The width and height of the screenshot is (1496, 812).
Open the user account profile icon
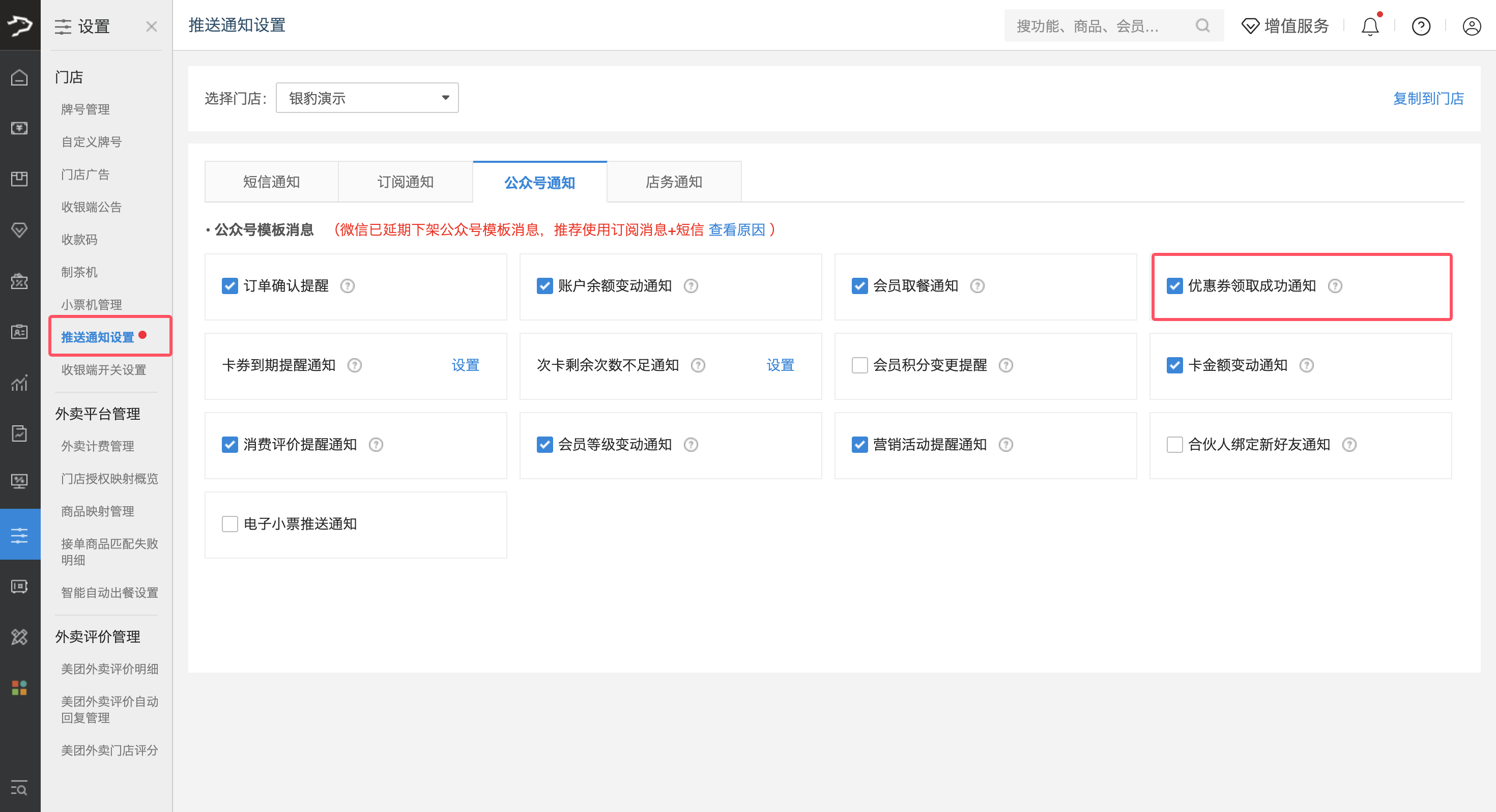(1471, 26)
